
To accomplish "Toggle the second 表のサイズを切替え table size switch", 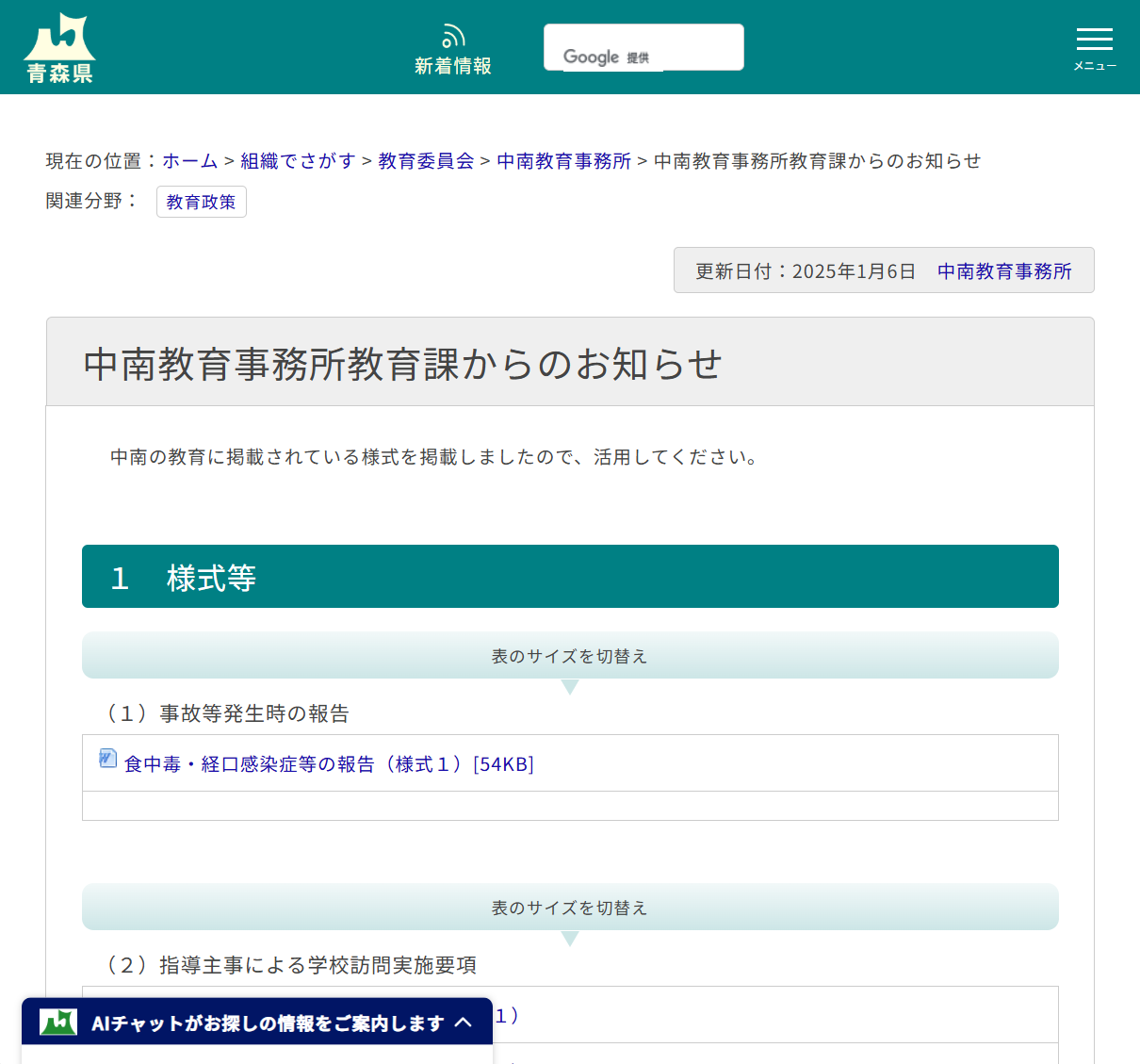I will click(570, 907).
